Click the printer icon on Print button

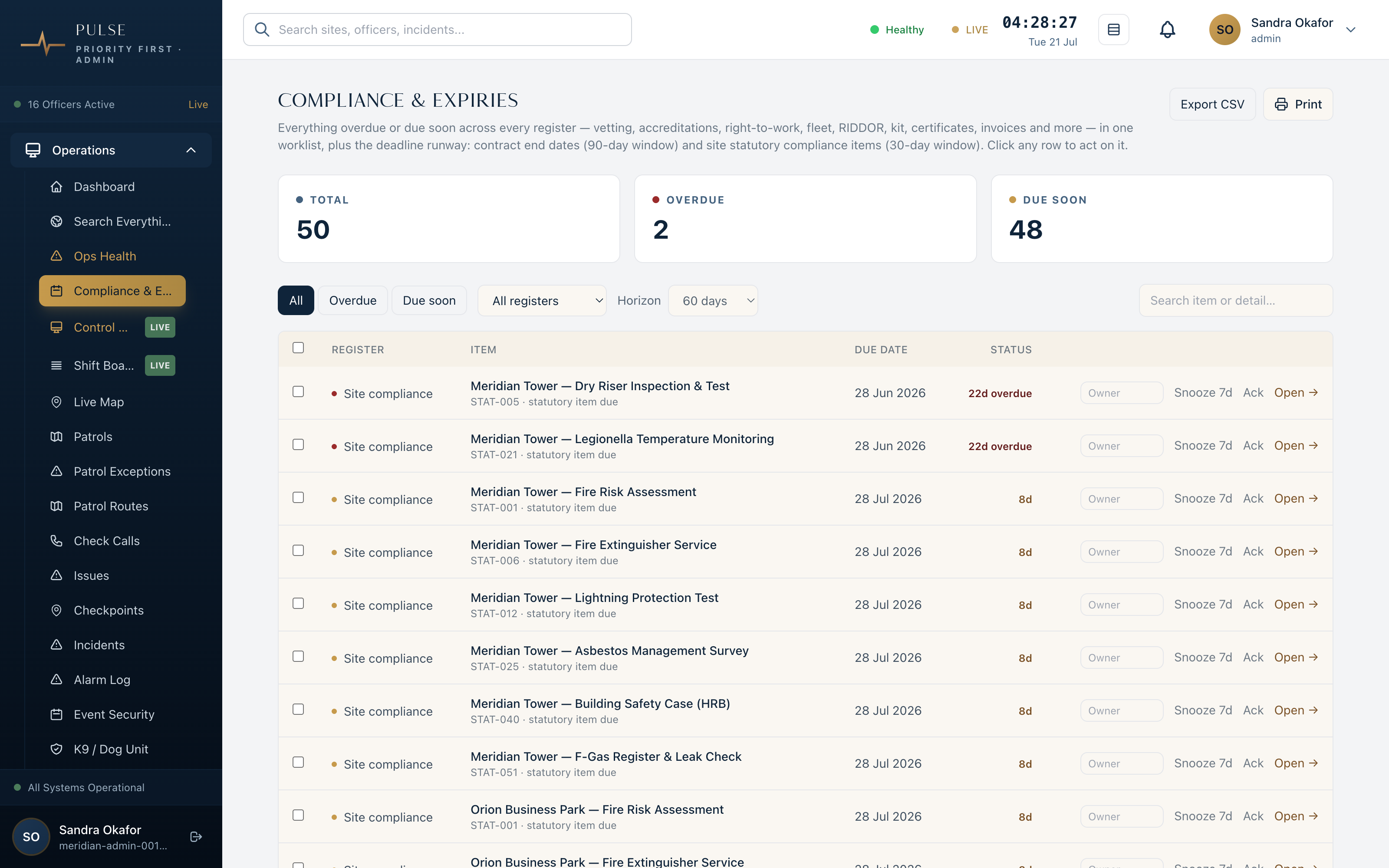point(1281,105)
